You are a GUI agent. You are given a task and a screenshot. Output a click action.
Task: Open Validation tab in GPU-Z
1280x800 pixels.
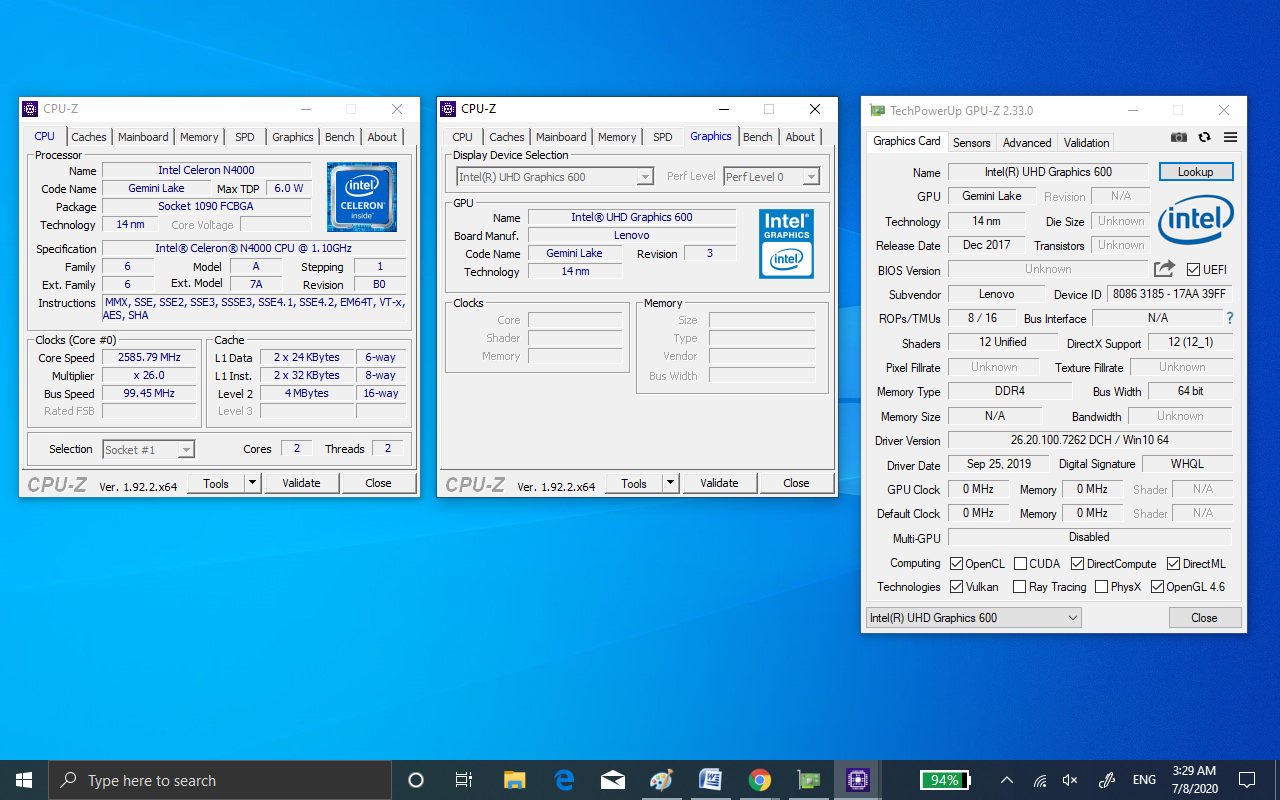click(x=1086, y=143)
